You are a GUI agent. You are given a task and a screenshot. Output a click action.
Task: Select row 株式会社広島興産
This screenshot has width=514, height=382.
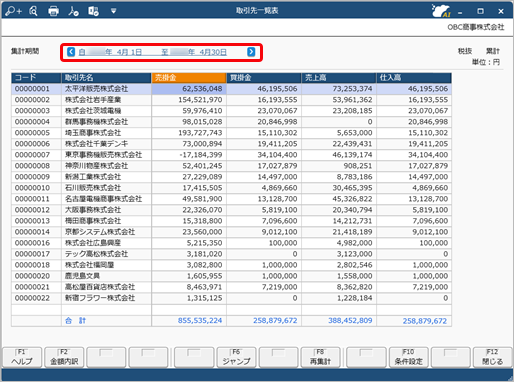click(231, 243)
